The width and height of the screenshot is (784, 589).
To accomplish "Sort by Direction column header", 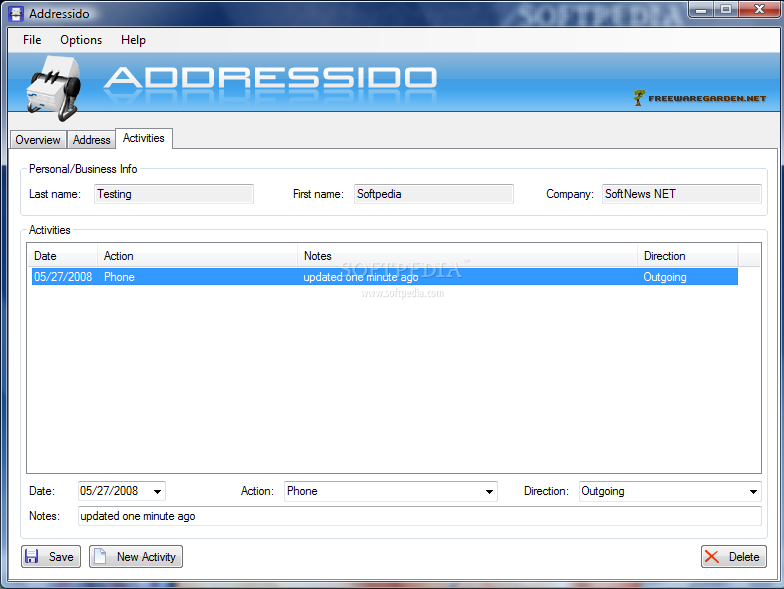I will 688,256.
